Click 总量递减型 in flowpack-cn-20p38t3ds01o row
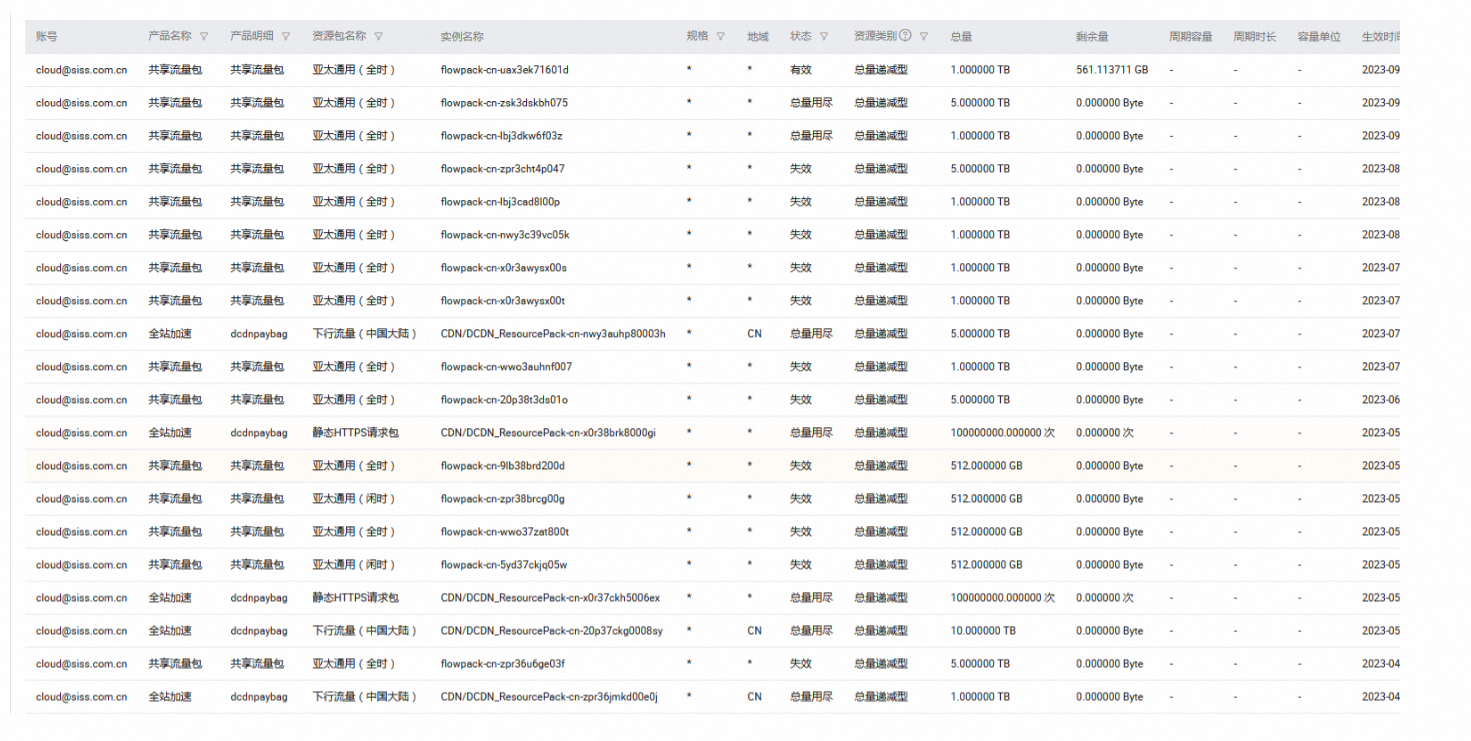1471x741 pixels. pyautogui.click(x=881, y=400)
